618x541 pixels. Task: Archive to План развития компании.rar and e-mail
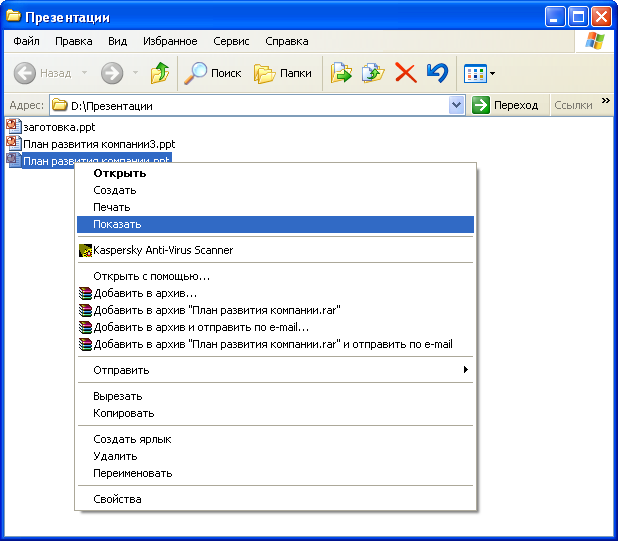pos(275,344)
